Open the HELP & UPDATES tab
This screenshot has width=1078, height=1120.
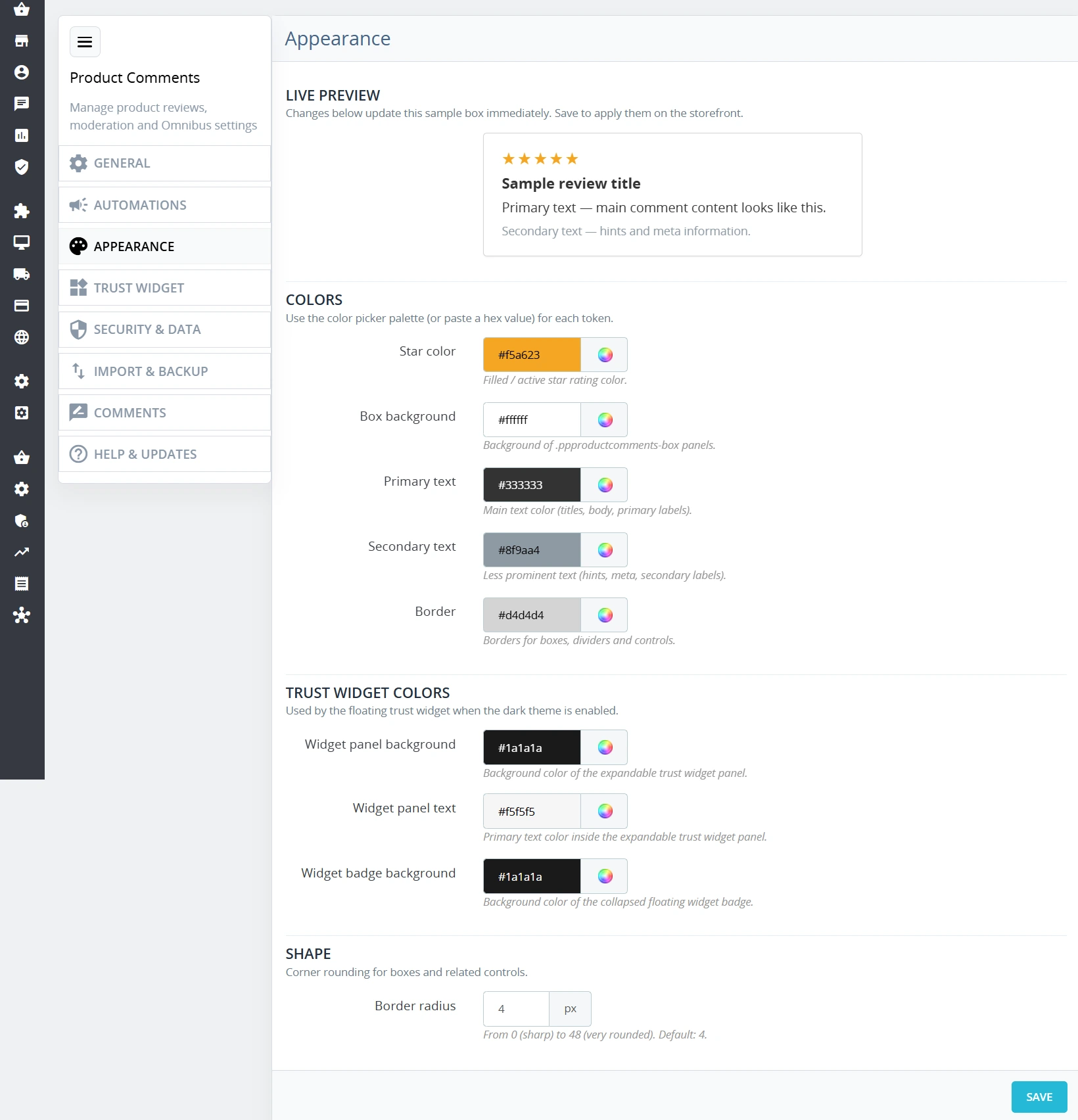point(164,454)
